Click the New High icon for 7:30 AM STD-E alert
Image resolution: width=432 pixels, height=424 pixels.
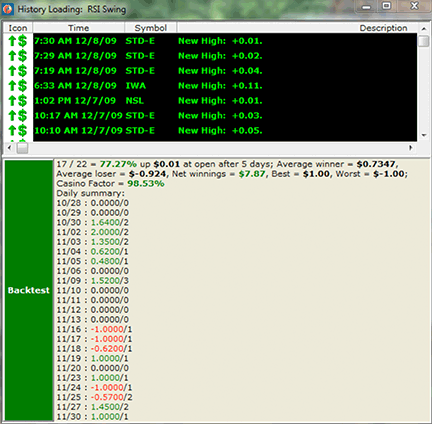18,41
